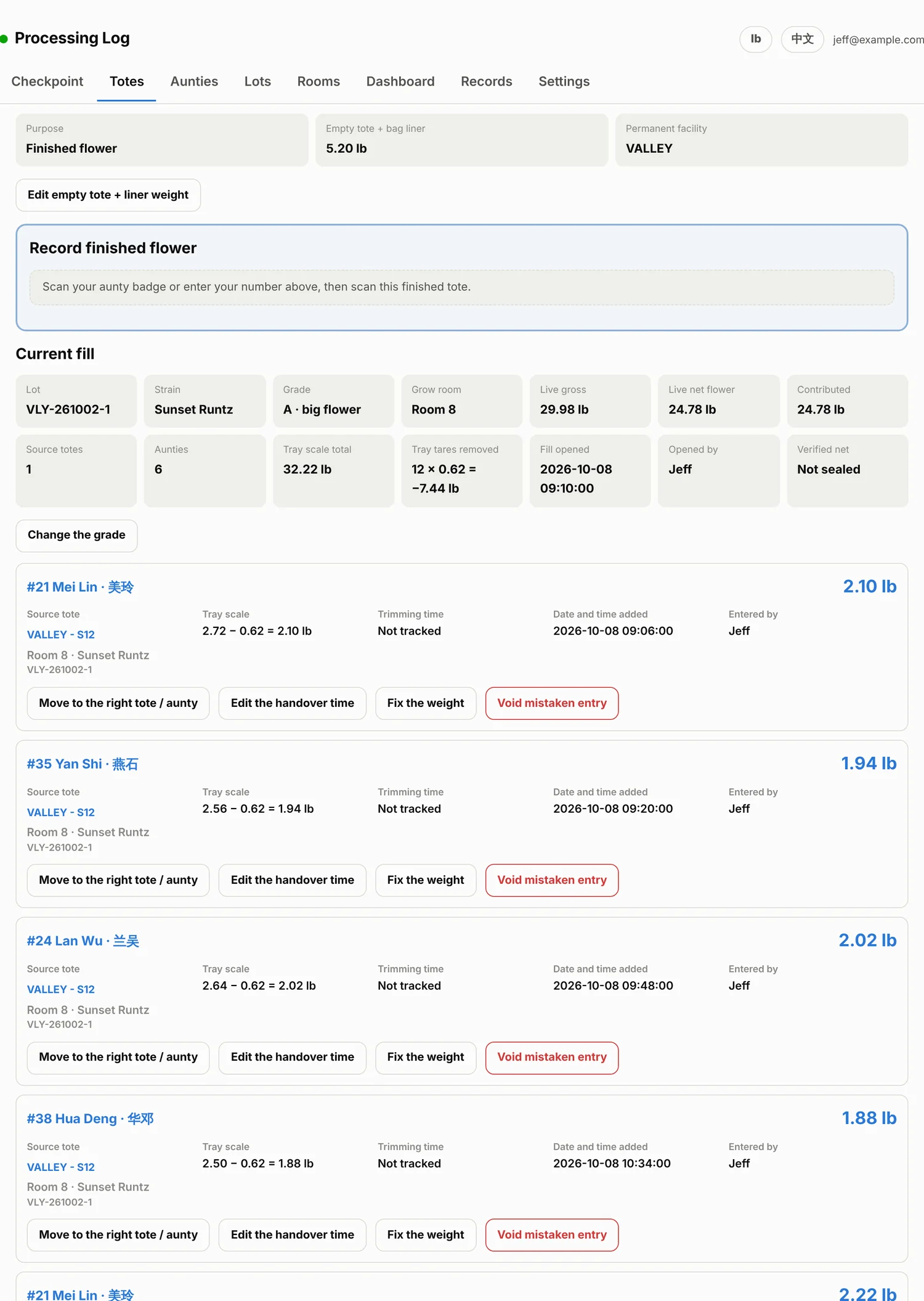The height and width of the screenshot is (1301, 924).
Task: Open the Settings tab
Action: tap(564, 81)
